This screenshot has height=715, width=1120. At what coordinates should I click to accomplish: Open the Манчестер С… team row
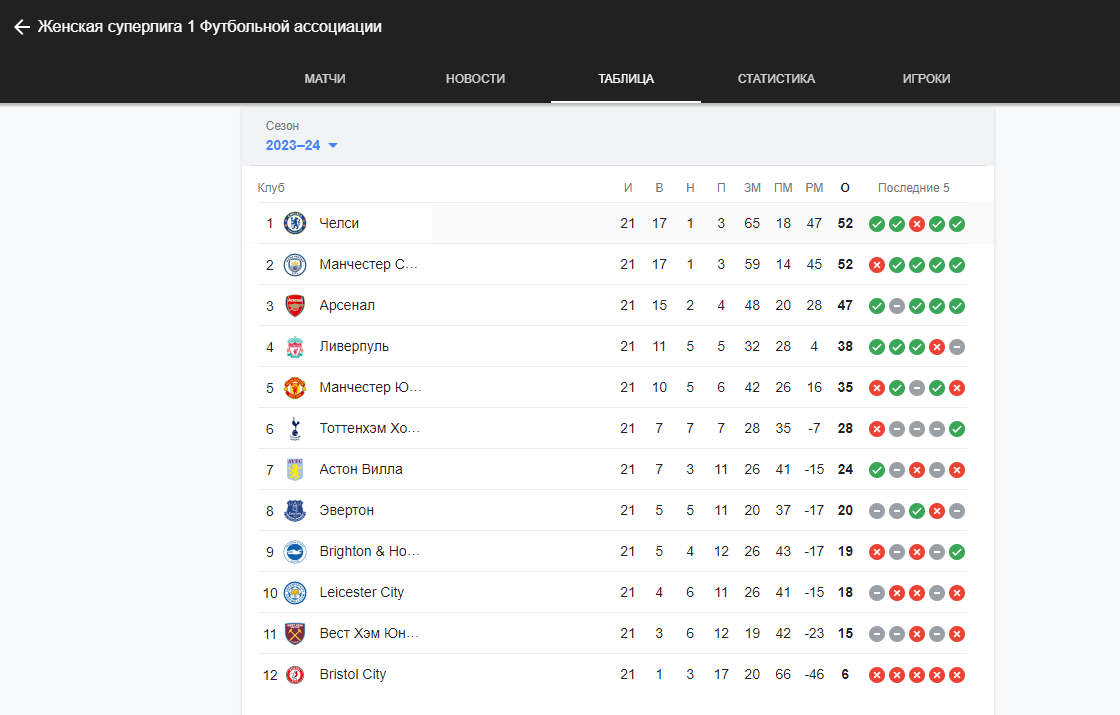click(x=612, y=264)
